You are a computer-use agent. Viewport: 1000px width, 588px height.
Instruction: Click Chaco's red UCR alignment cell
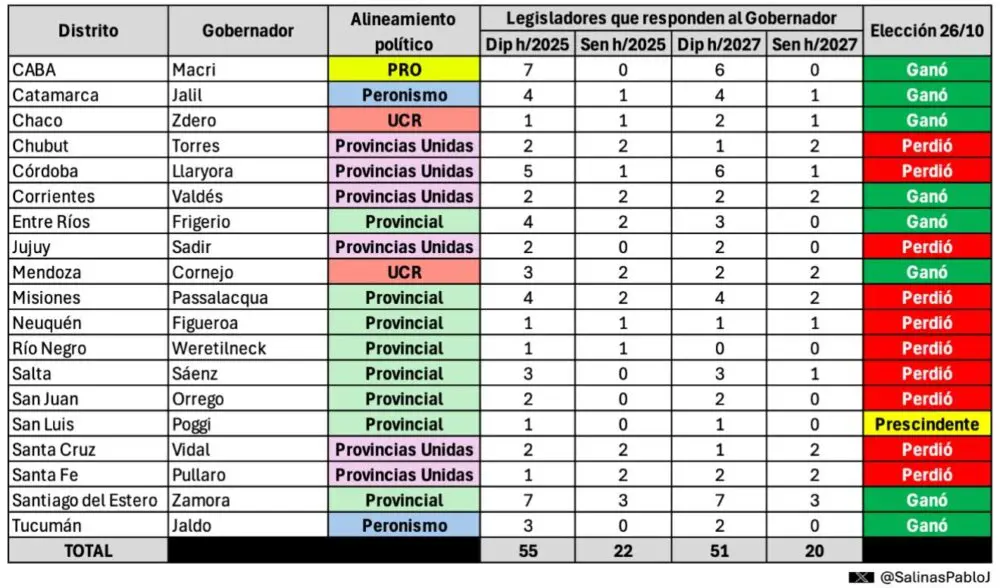click(404, 120)
